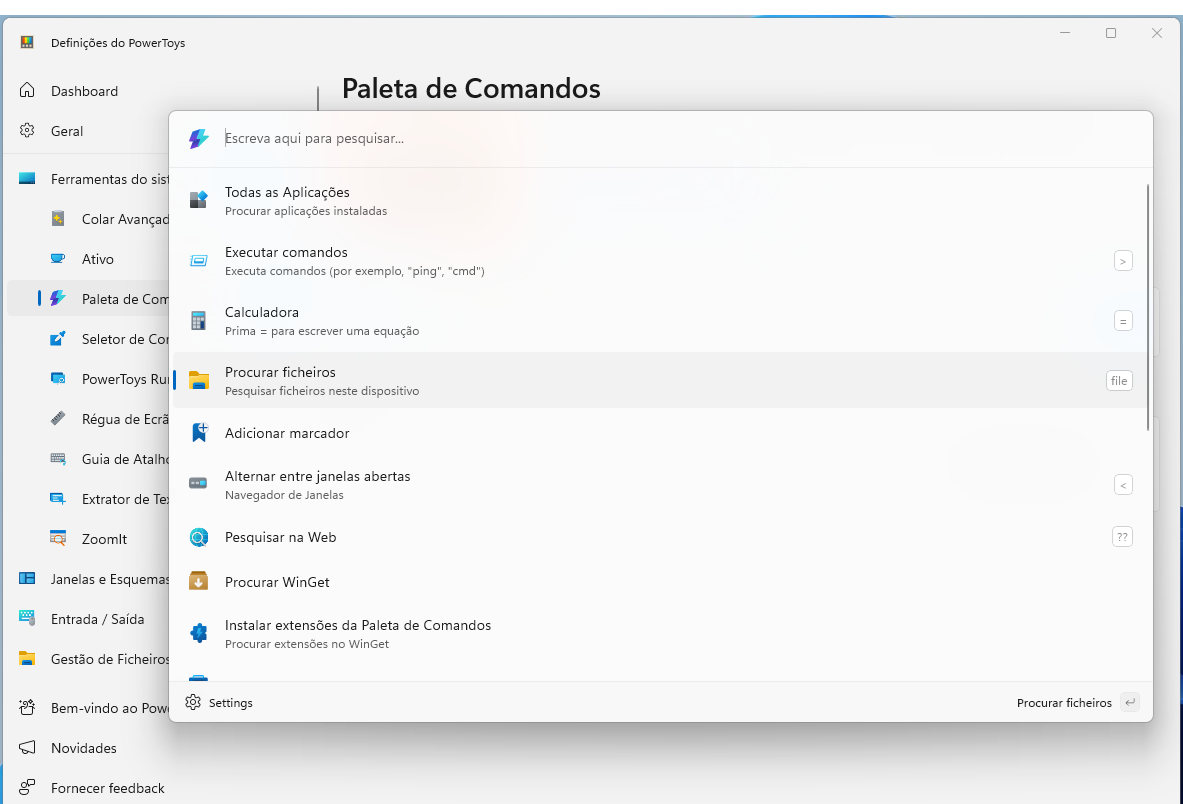Click the Command Palette lightning icon beside search
This screenshot has width=1183, height=804.
(198, 139)
